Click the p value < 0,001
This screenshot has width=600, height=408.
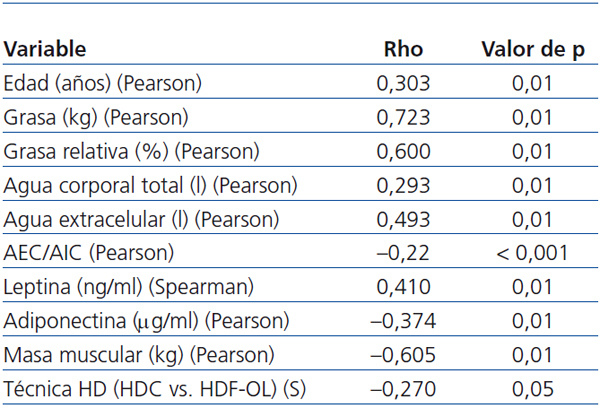tap(531, 254)
